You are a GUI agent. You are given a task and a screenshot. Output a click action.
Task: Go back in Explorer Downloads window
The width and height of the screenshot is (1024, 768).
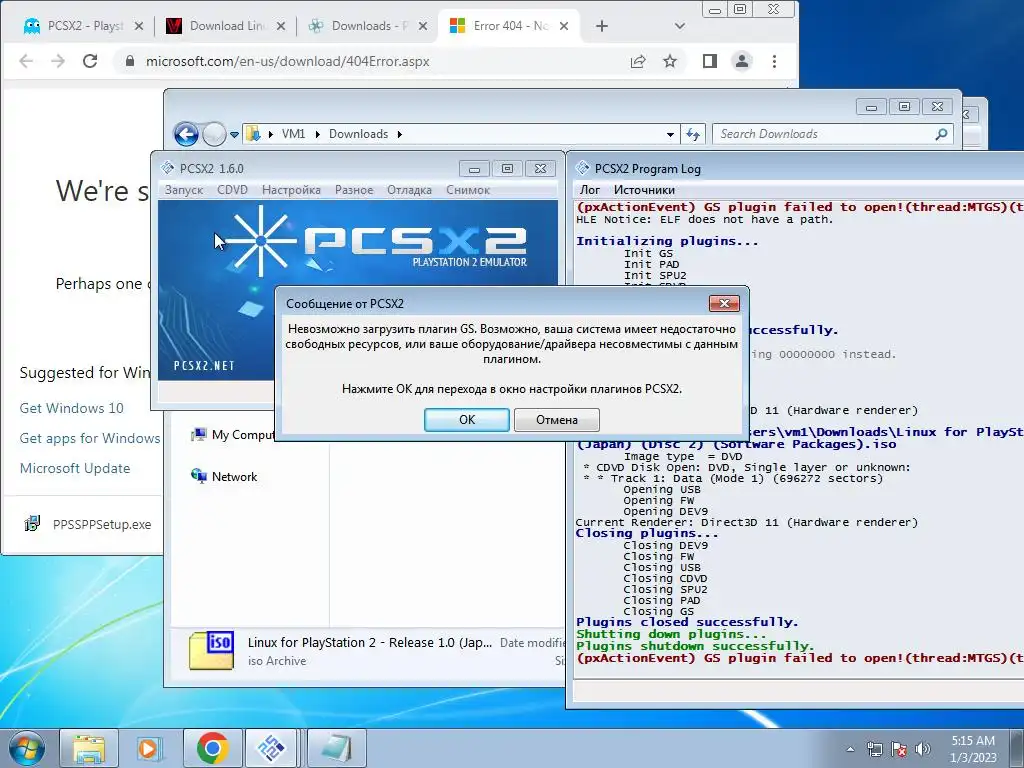click(186, 135)
